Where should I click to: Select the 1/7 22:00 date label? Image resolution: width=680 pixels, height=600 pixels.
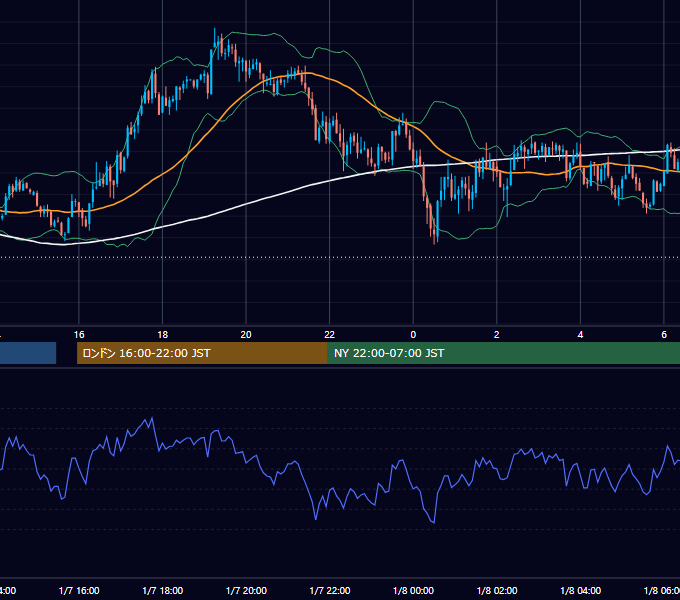[x=330, y=590]
